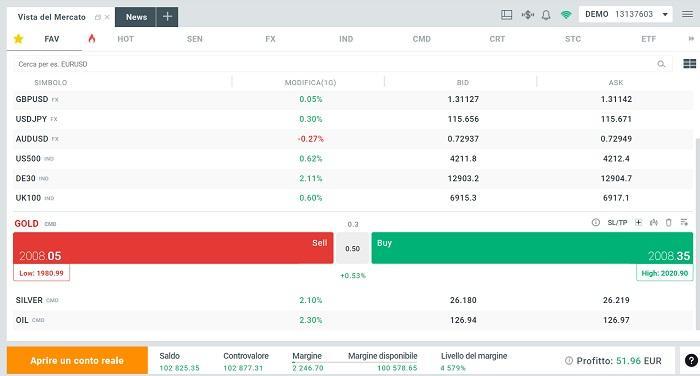
Task: Switch to the News tab
Action: (136, 17)
